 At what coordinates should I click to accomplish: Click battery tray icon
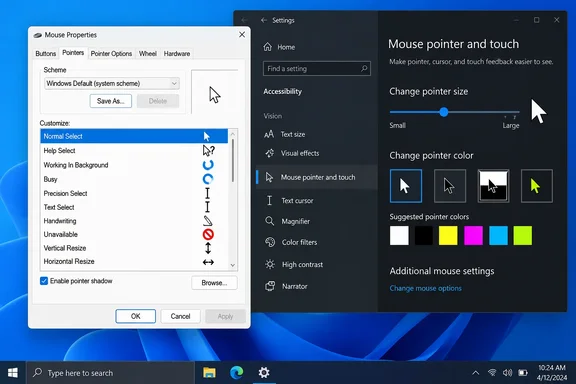523,373
